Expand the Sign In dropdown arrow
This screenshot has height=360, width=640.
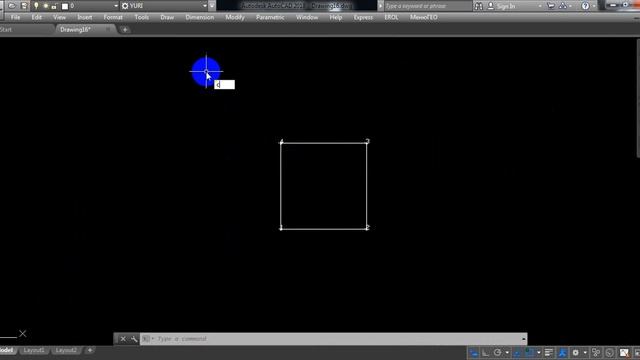[540, 6]
